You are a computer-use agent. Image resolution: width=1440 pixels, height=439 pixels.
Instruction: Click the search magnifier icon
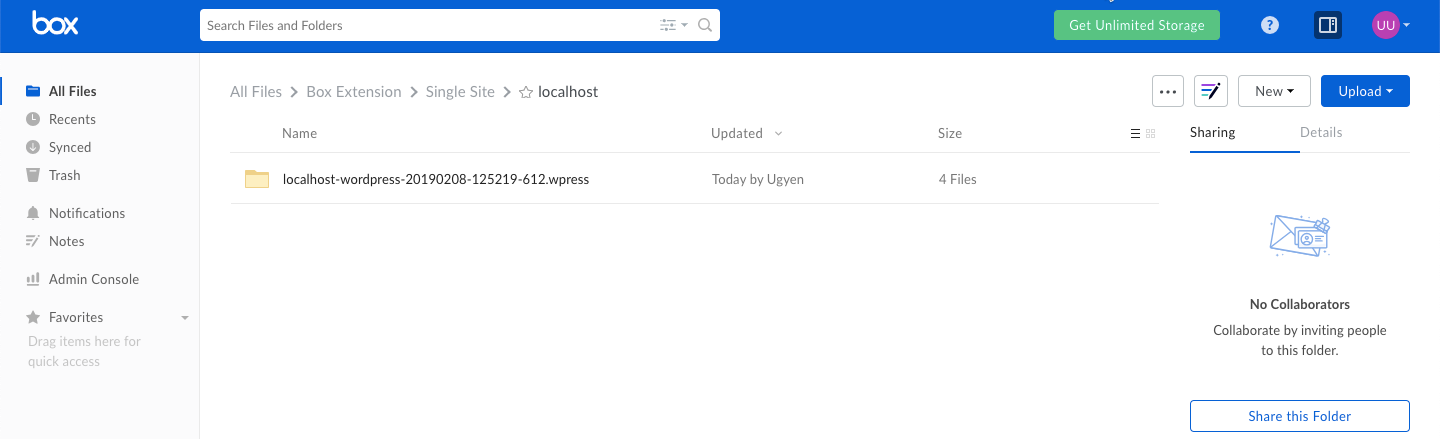(x=705, y=26)
